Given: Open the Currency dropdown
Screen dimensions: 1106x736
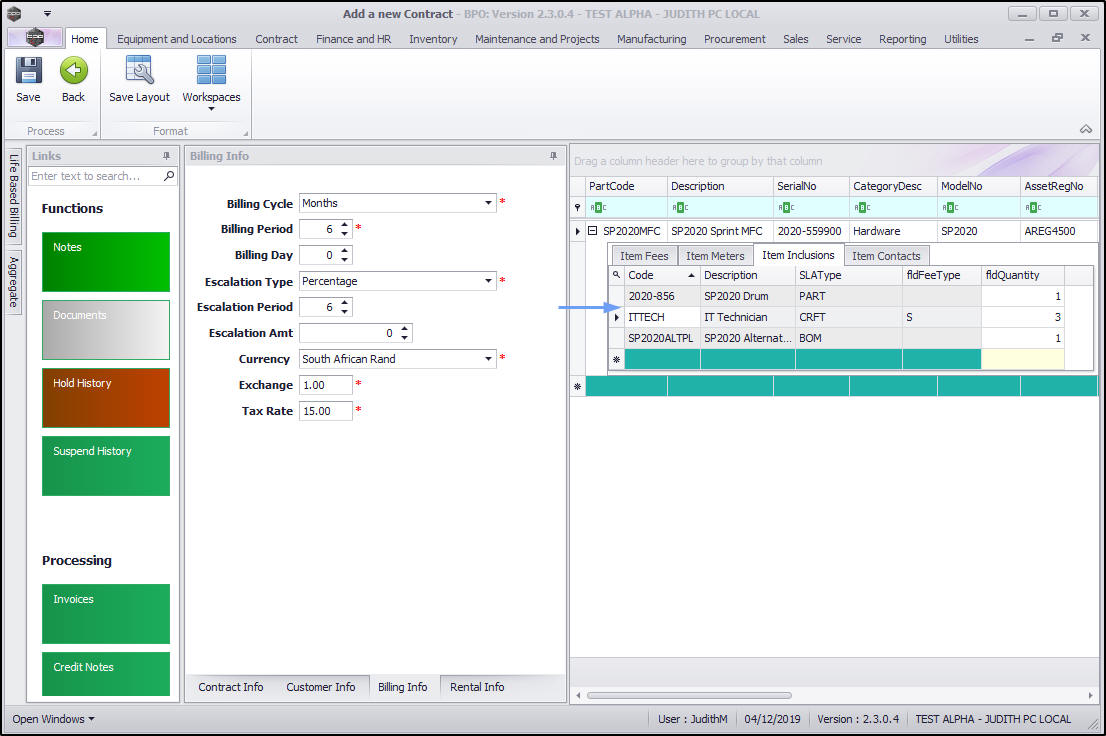Looking at the screenshot, I should pos(489,359).
